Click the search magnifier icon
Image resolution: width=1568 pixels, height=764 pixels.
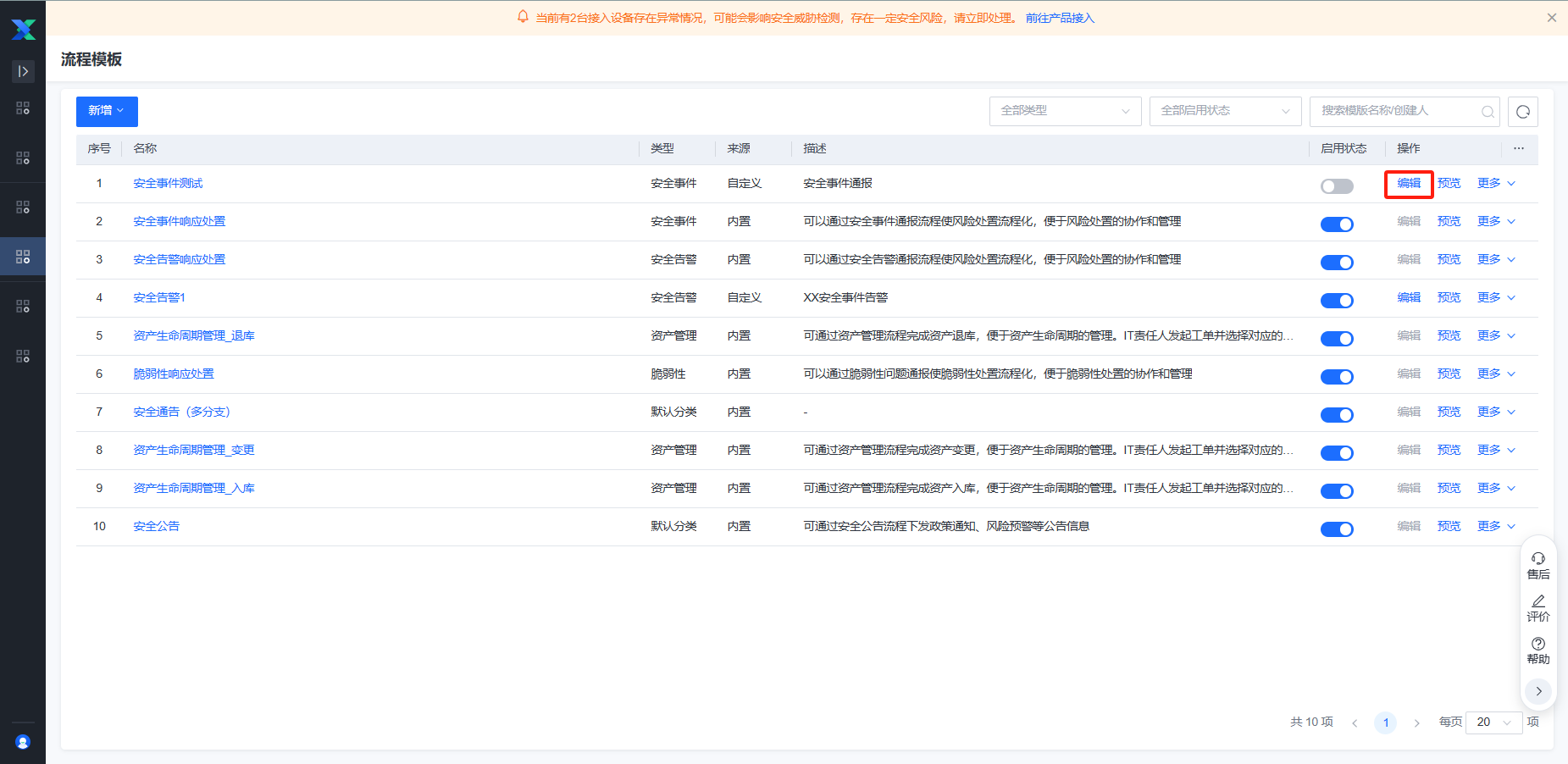point(1487,112)
